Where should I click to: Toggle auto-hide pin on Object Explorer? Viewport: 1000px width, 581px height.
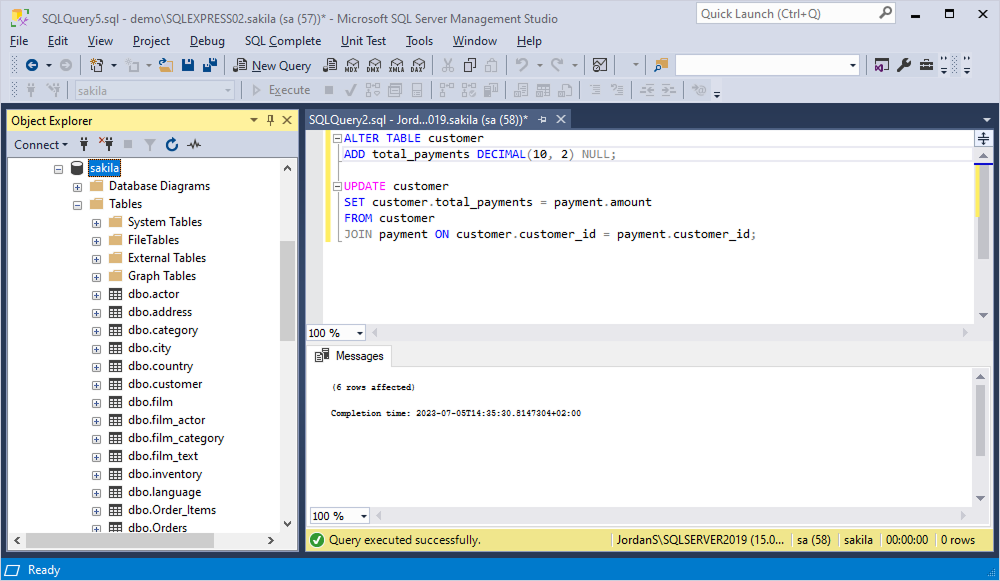270,121
